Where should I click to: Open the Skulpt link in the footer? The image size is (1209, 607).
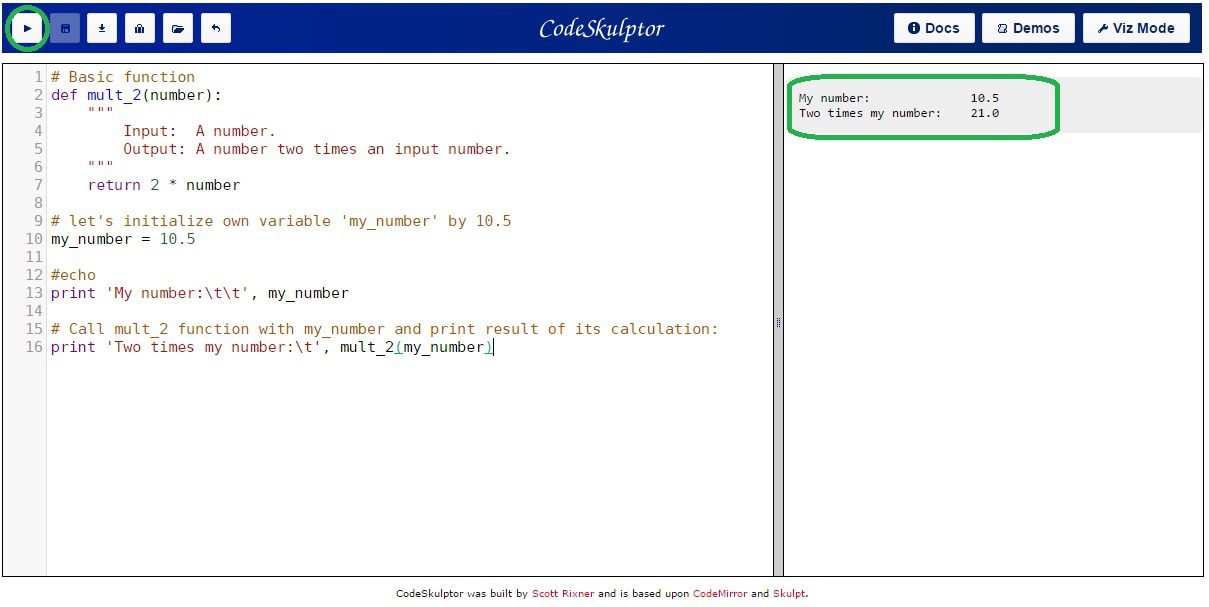click(789, 594)
